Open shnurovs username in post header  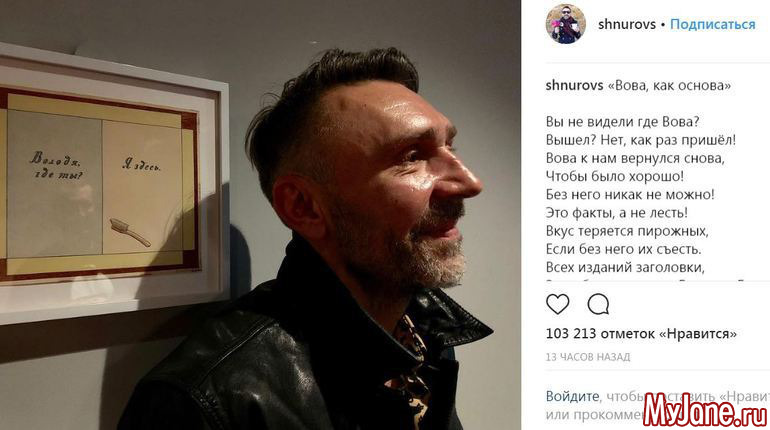pyautogui.click(x=627, y=24)
